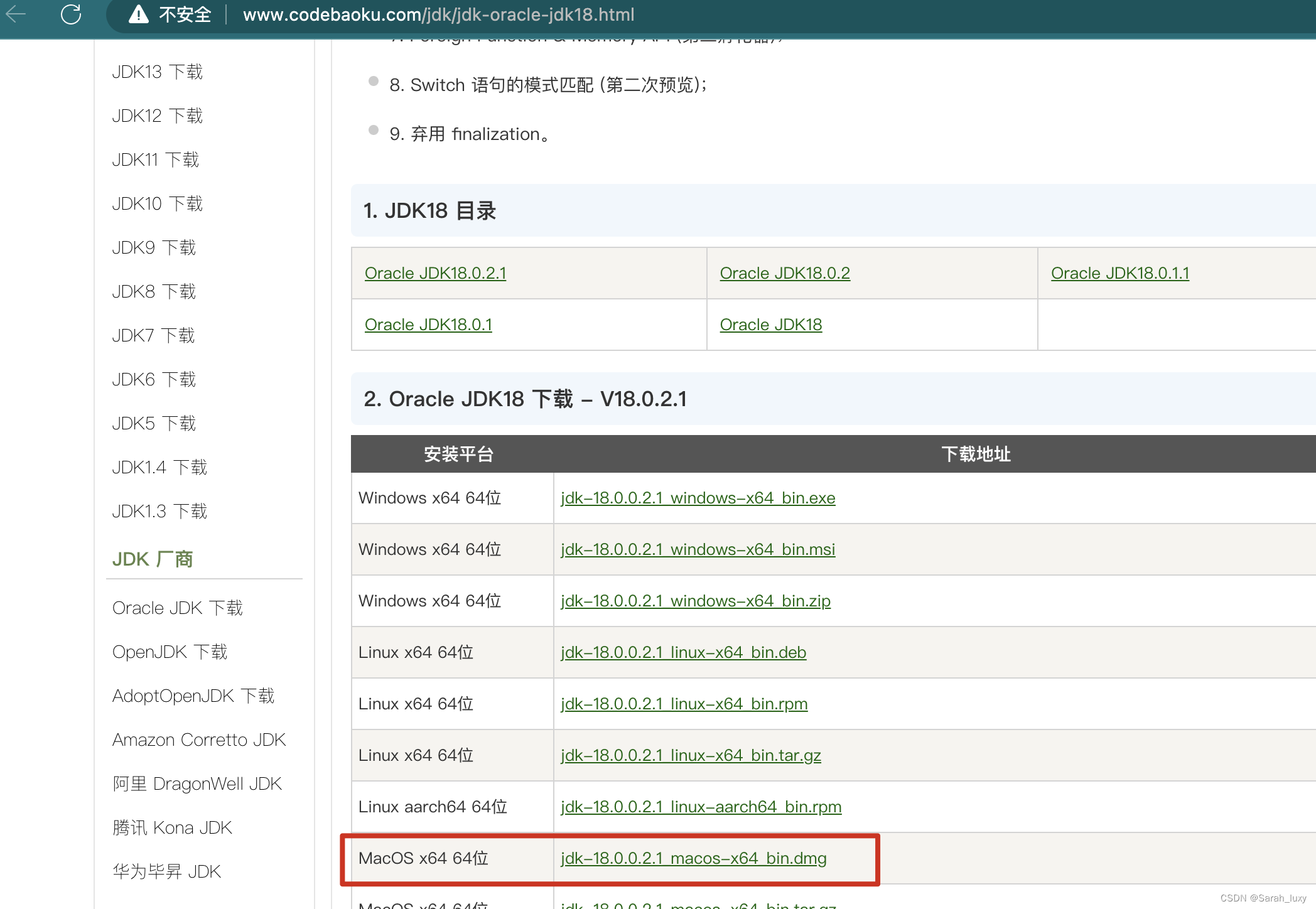
Task: Click list item 9. 弃用 finalization
Action: [470, 134]
